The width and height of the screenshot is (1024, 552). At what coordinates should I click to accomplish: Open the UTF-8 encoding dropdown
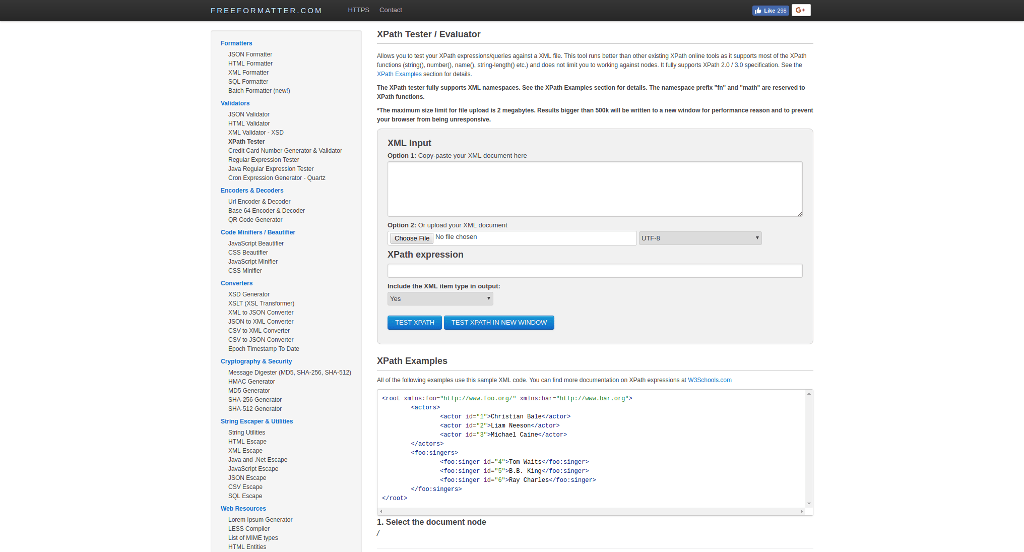point(699,238)
